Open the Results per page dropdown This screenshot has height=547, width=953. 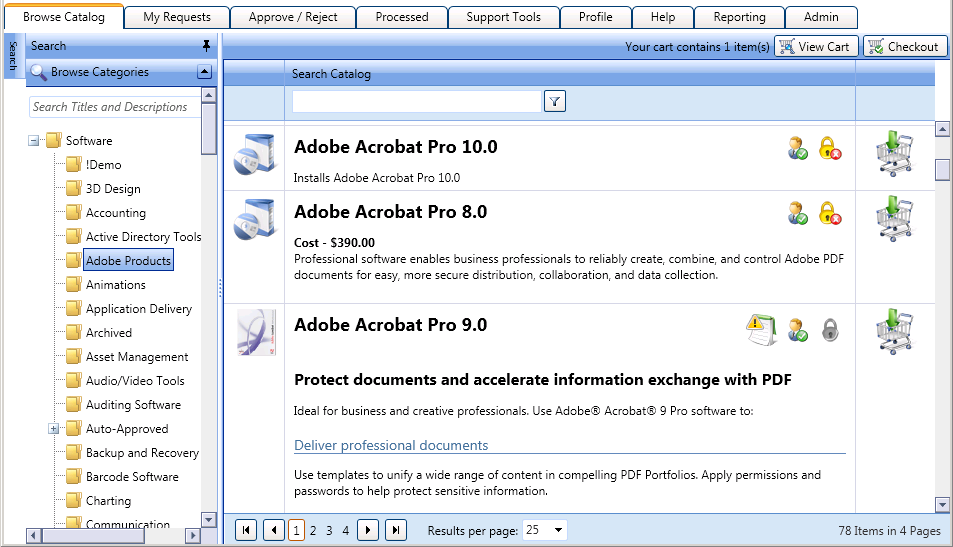(559, 530)
